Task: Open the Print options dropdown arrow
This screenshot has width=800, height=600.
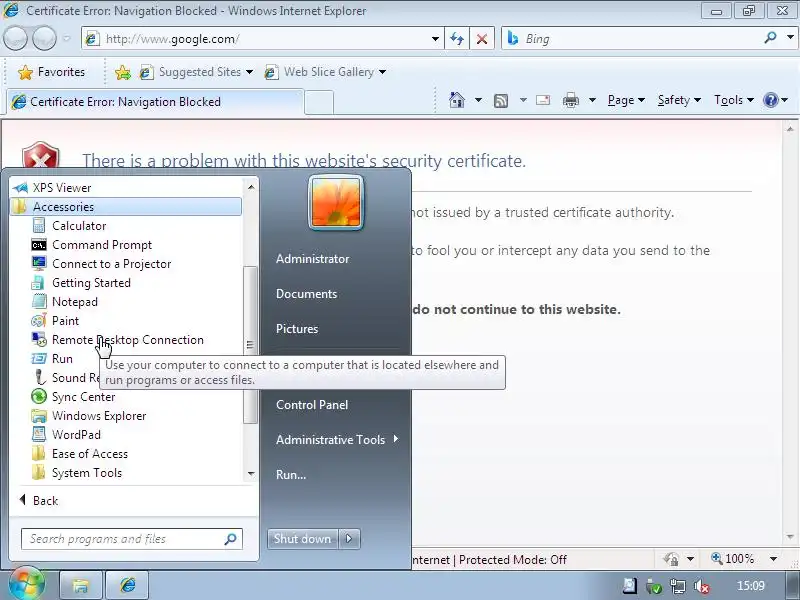Action: tap(592, 100)
